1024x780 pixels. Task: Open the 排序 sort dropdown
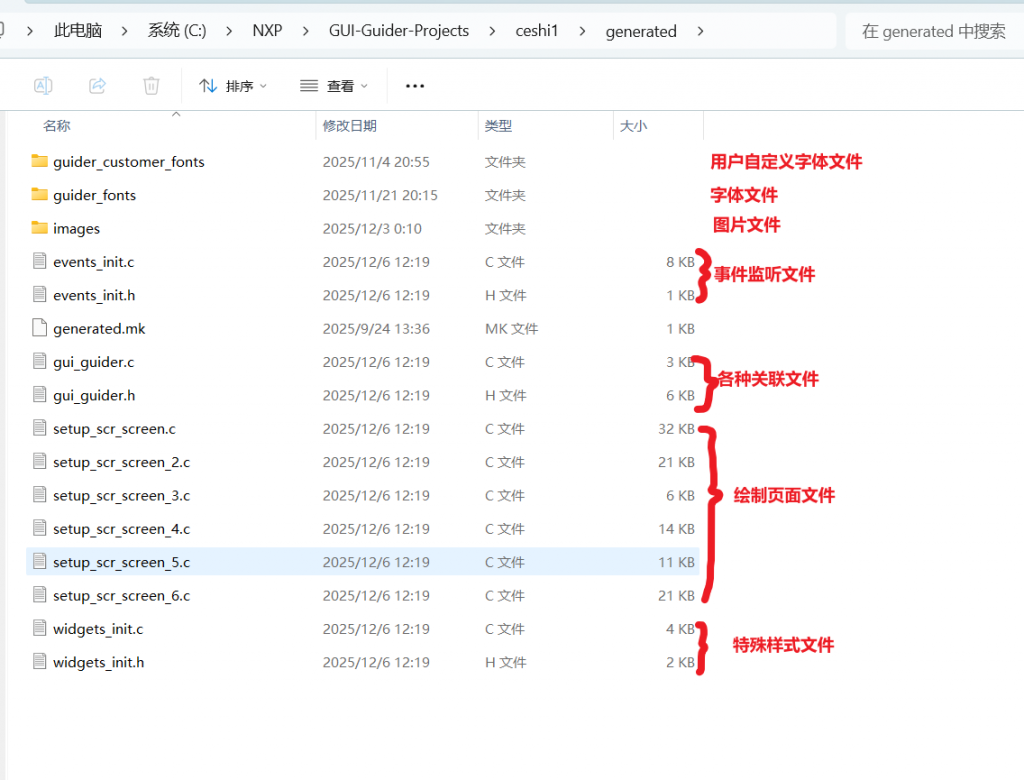click(233, 86)
